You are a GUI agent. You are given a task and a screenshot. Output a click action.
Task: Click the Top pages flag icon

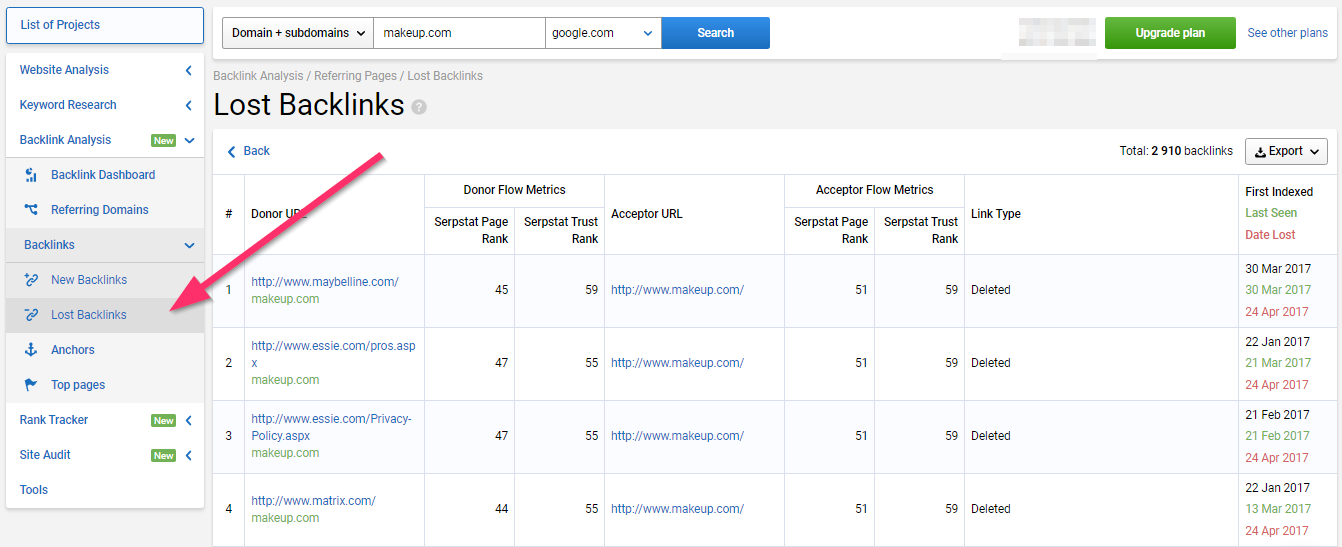[x=31, y=385]
